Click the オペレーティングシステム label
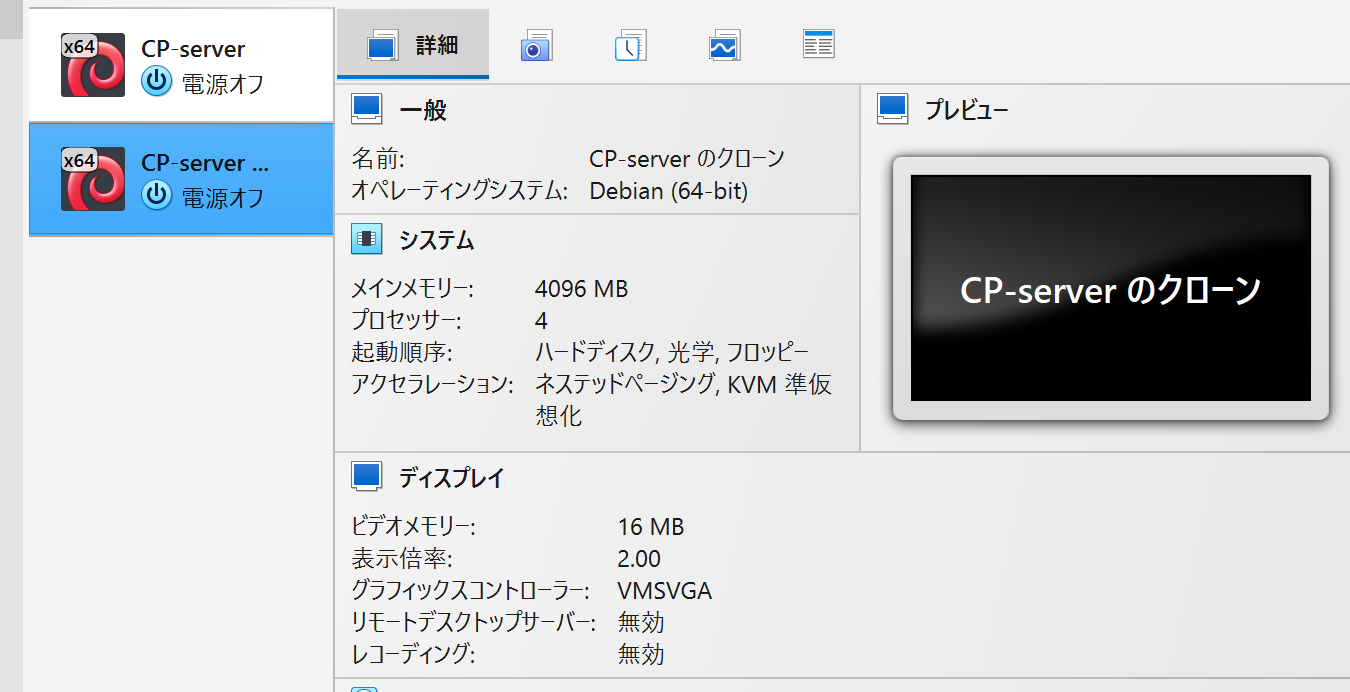Screen dimensions: 1350x692 tap(460, 191)
